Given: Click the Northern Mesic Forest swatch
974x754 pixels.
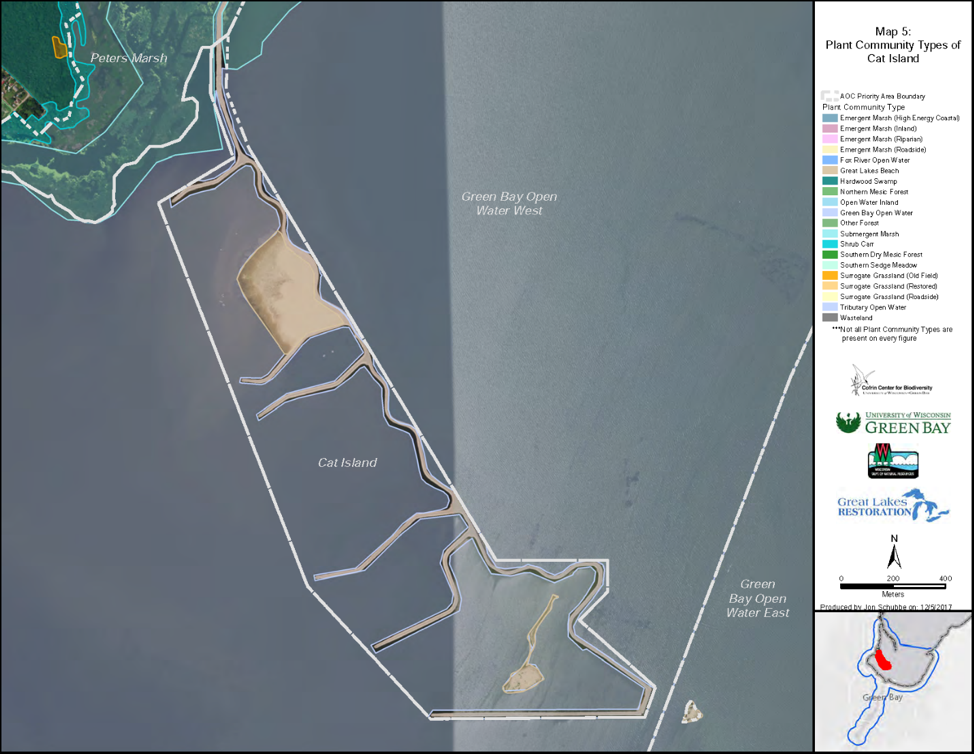Looking at the screenshot, I should pos(830,192).
